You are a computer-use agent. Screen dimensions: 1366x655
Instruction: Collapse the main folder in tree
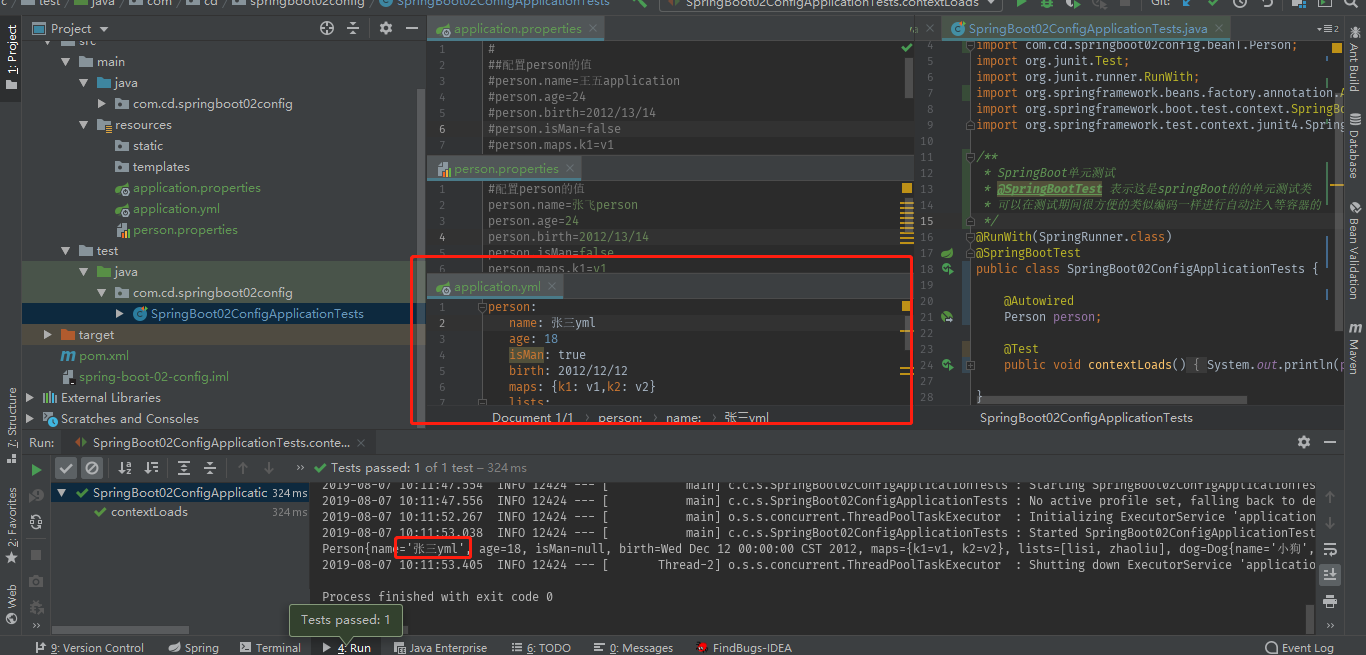coord(66,62)
